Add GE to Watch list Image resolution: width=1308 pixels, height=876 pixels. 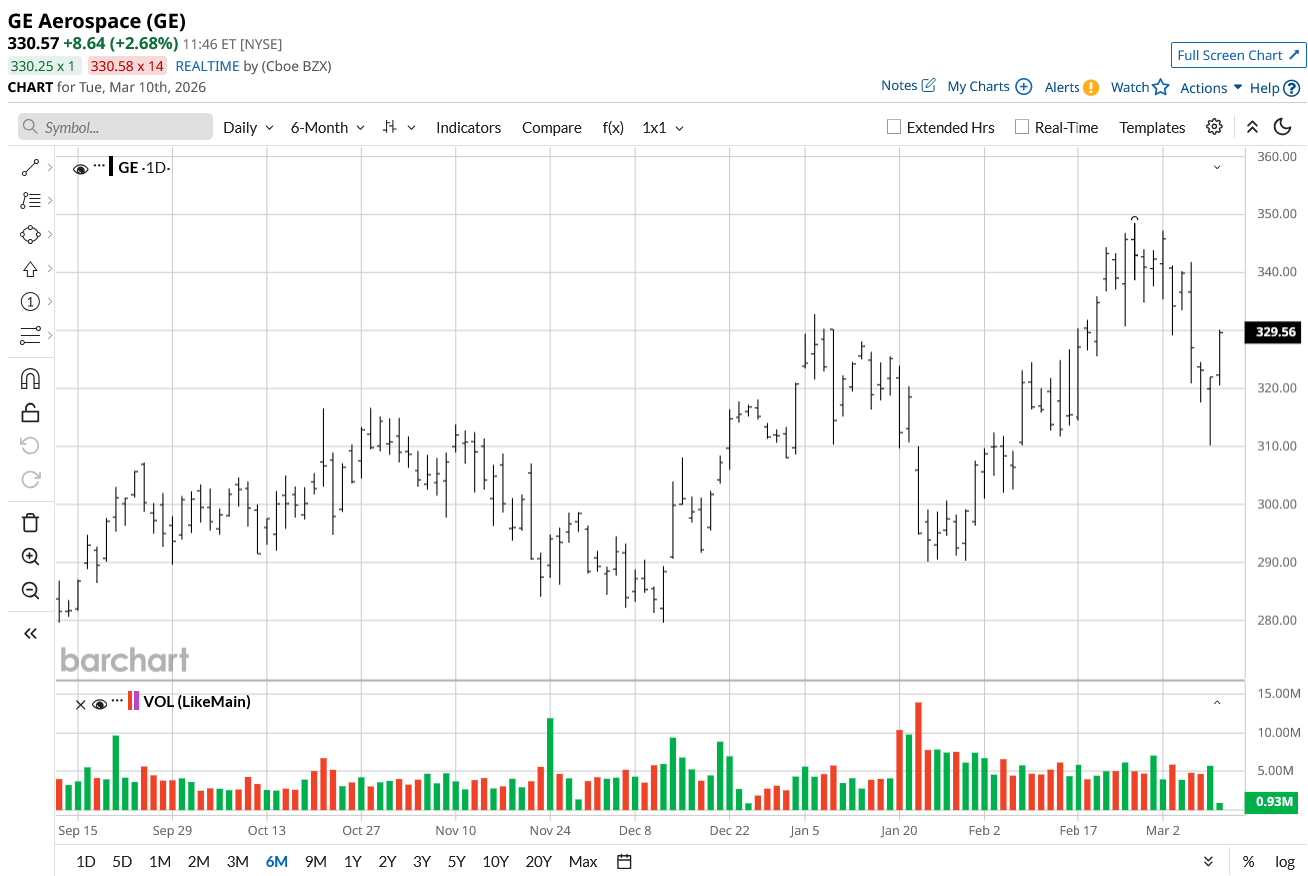point(1140,87)
